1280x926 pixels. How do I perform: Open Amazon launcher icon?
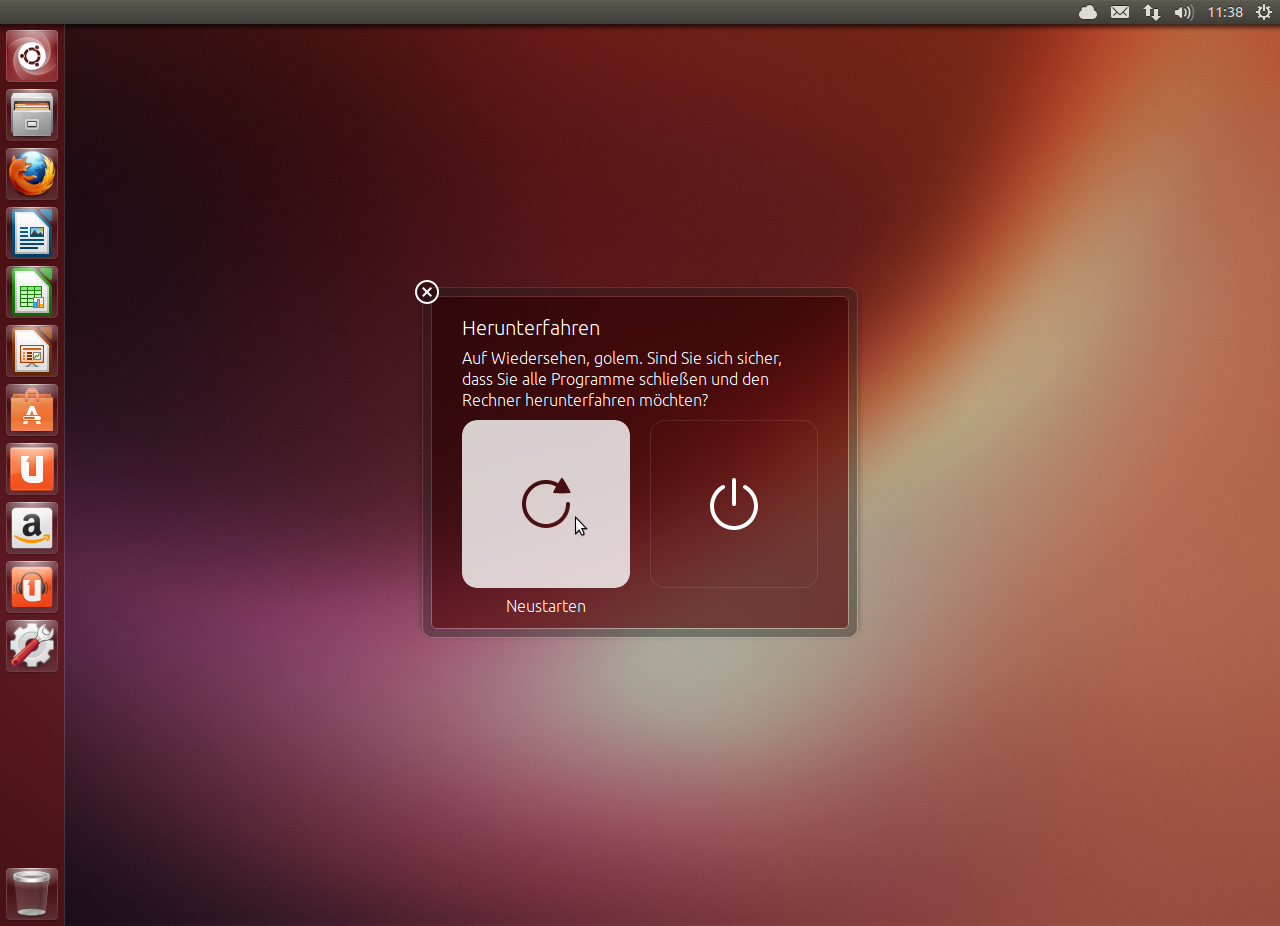tap(32, 528)
